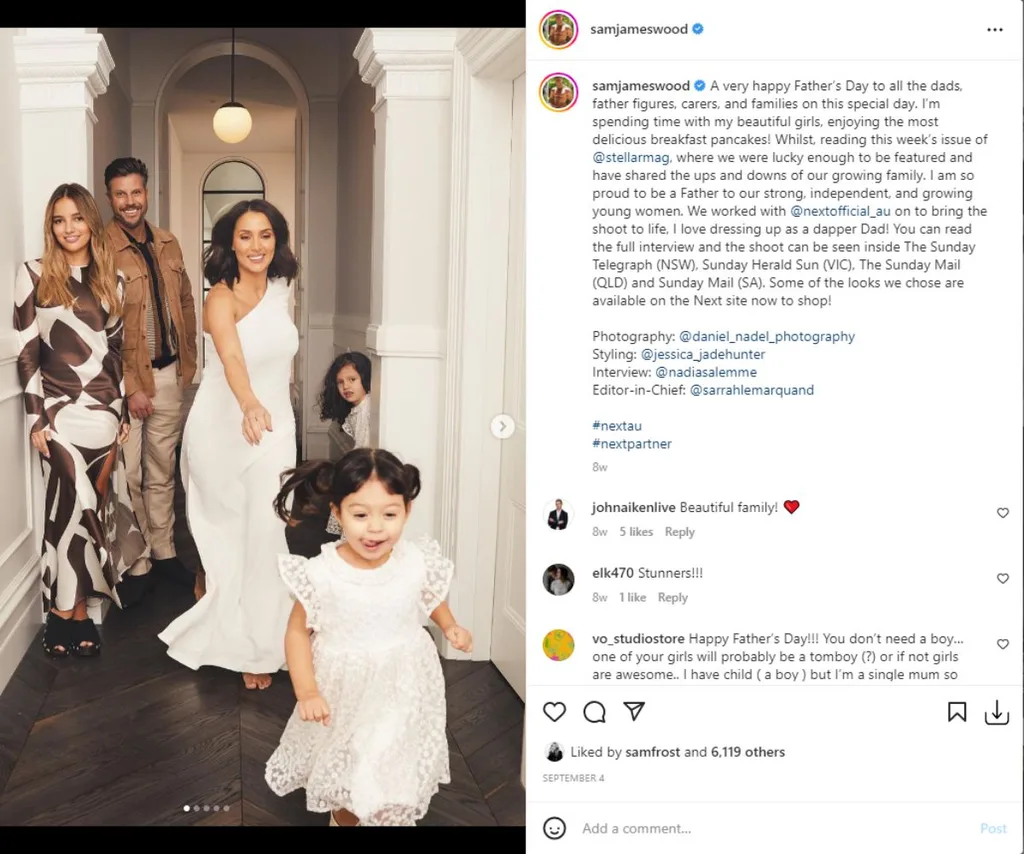Open the #nextpartner hashtag
The width and height of the screenshot is (1024, 854).
point(632,444)
